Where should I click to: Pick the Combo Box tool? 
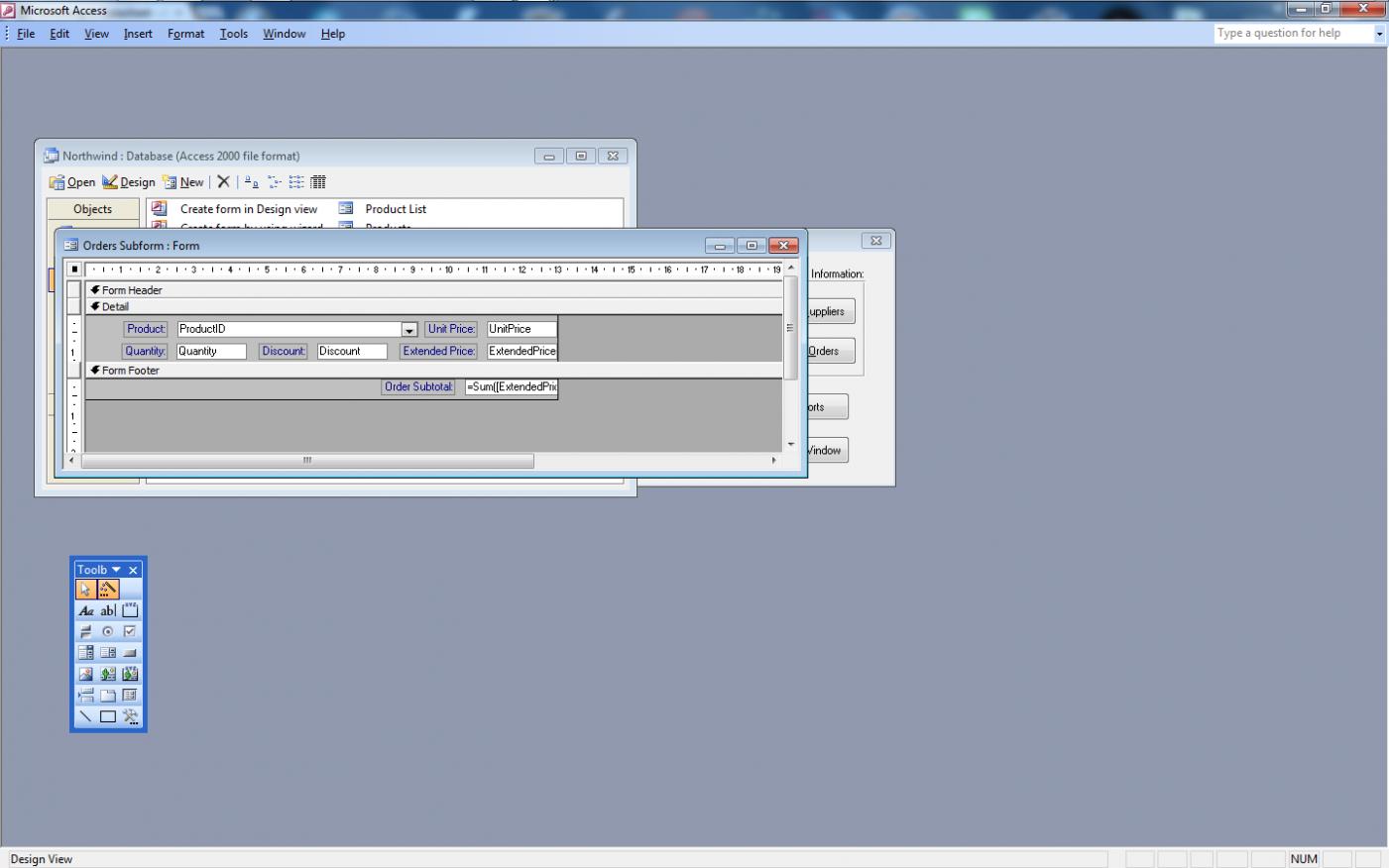click(86, 653)
